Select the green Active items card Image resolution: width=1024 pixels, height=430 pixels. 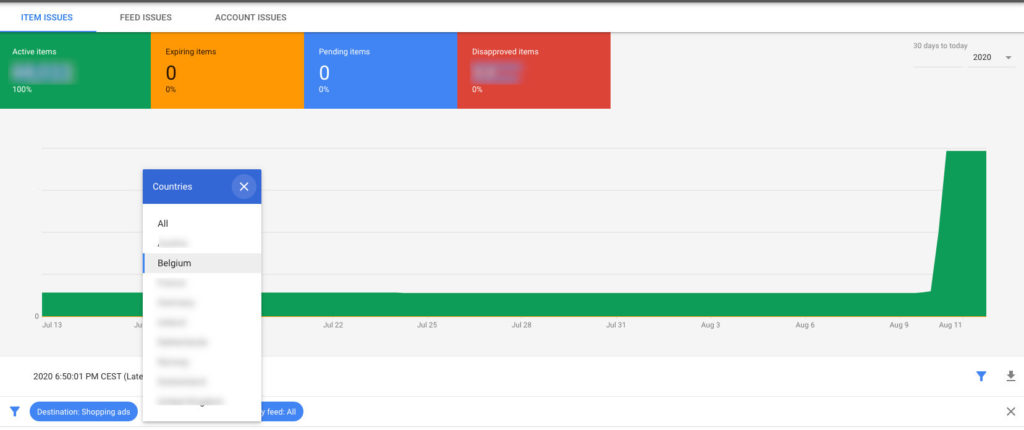pyautogui.click(x=75, y=70)
